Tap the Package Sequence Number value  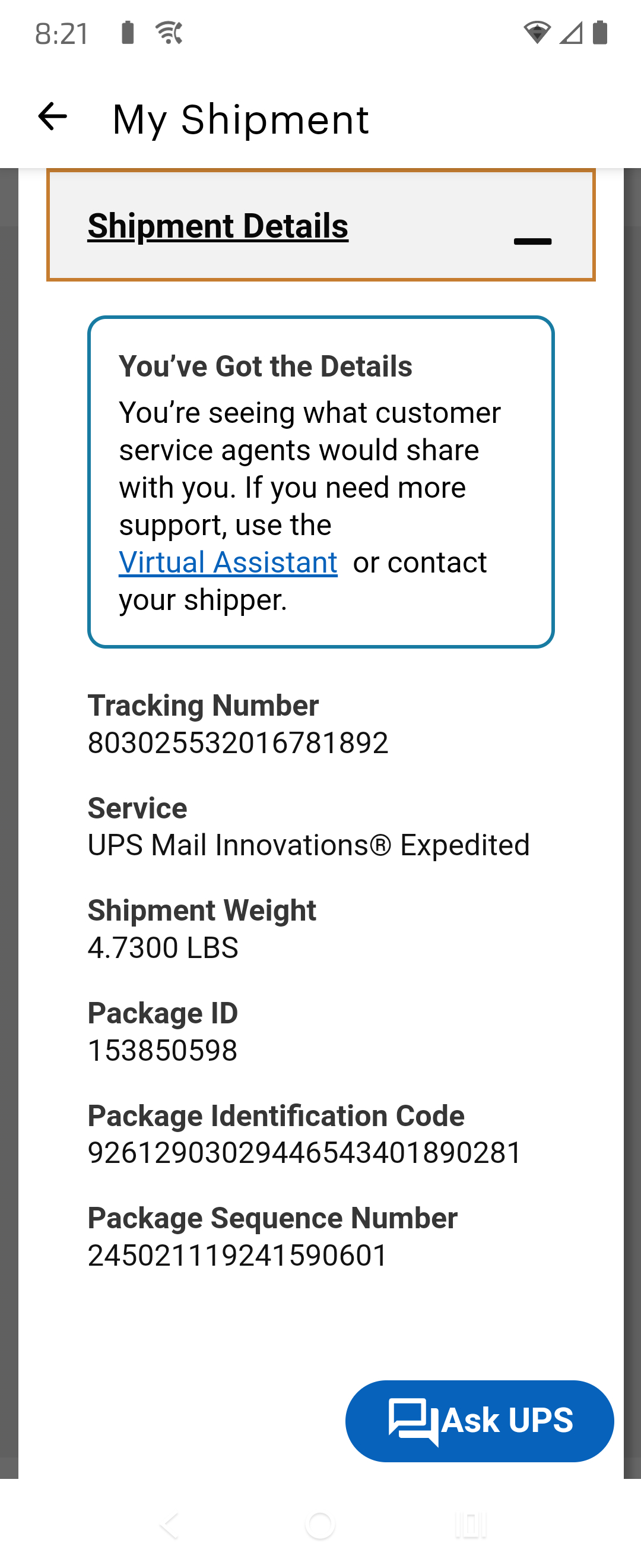[x=238, y=1254]
